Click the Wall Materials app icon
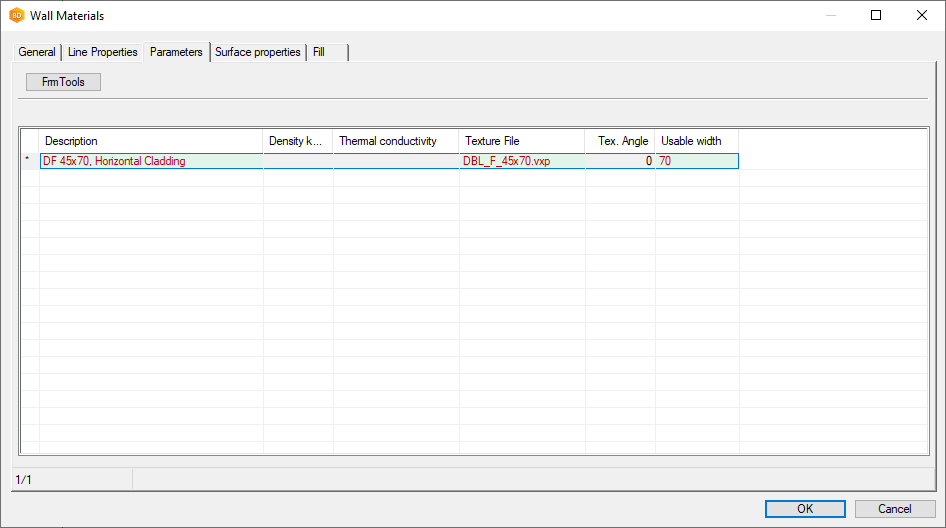 pos(16,16)
